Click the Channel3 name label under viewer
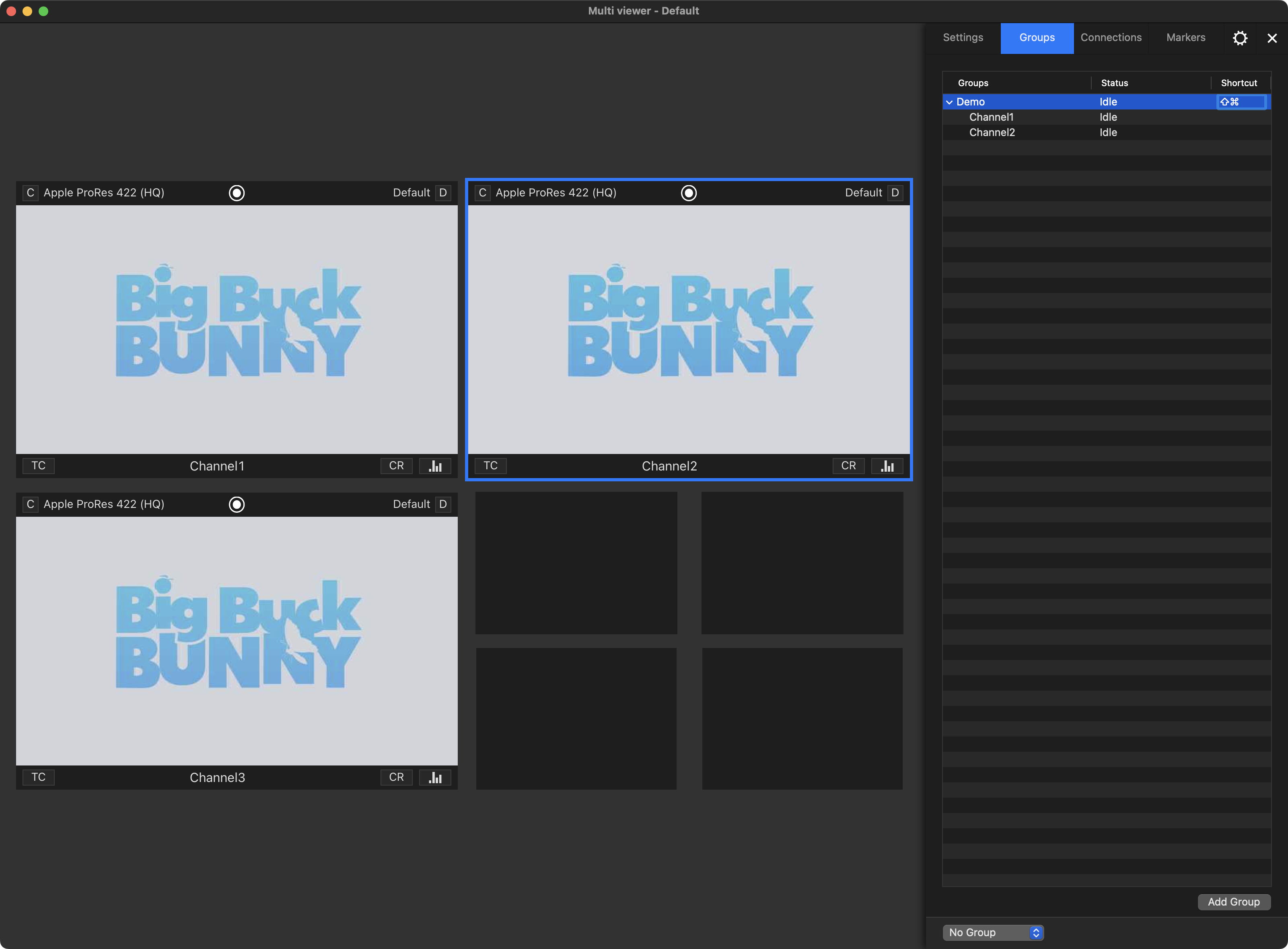This screenshot has height=949, width=1288. (x=217, y=778)
